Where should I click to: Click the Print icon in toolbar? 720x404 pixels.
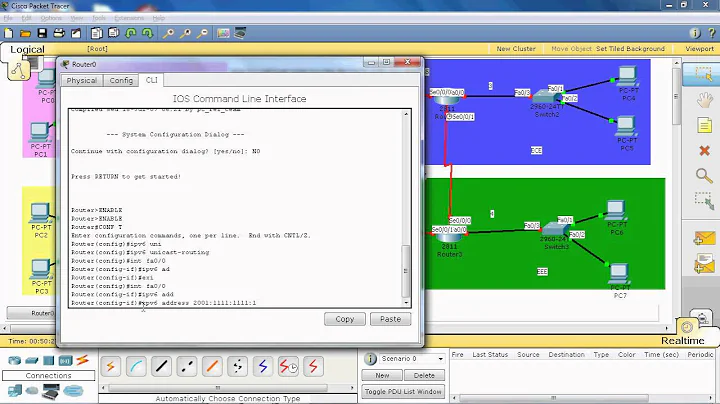point(59,33)
